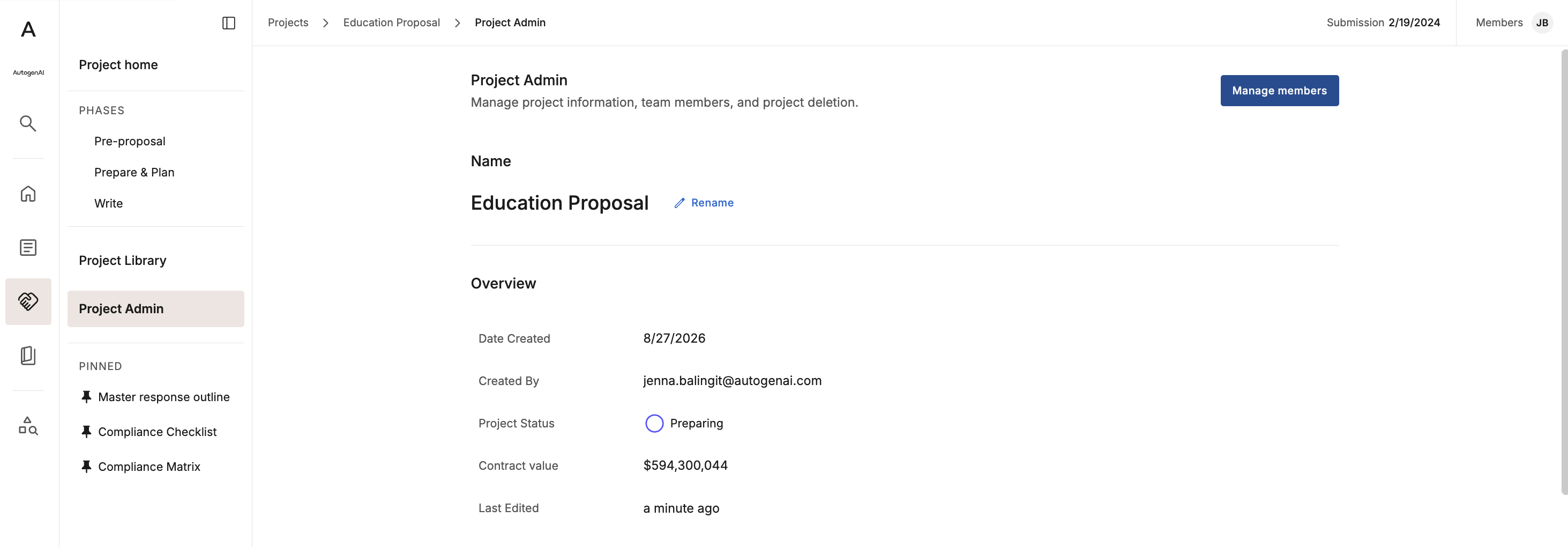The image size is (1568, 547).
Task: Open the search magnifier icon
Action: click(28, 124)
